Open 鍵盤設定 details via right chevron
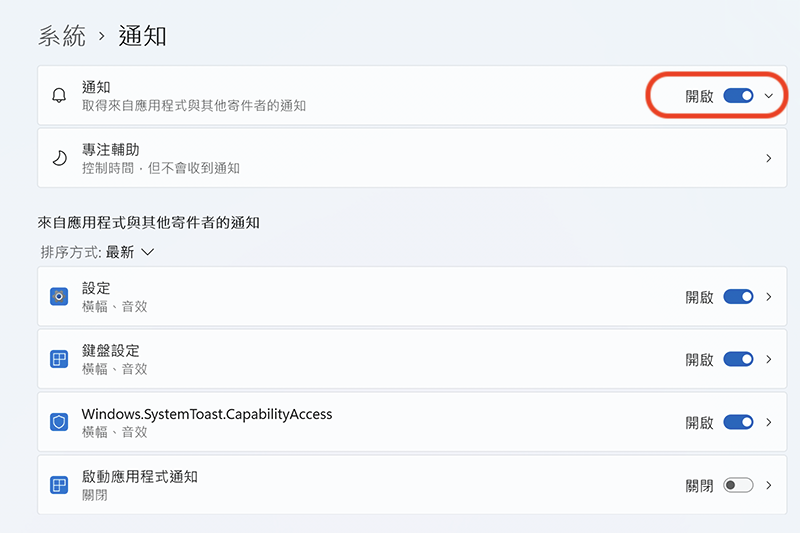Image resolution: width=800 pixels, height=533 pixels. click(769, 359)
